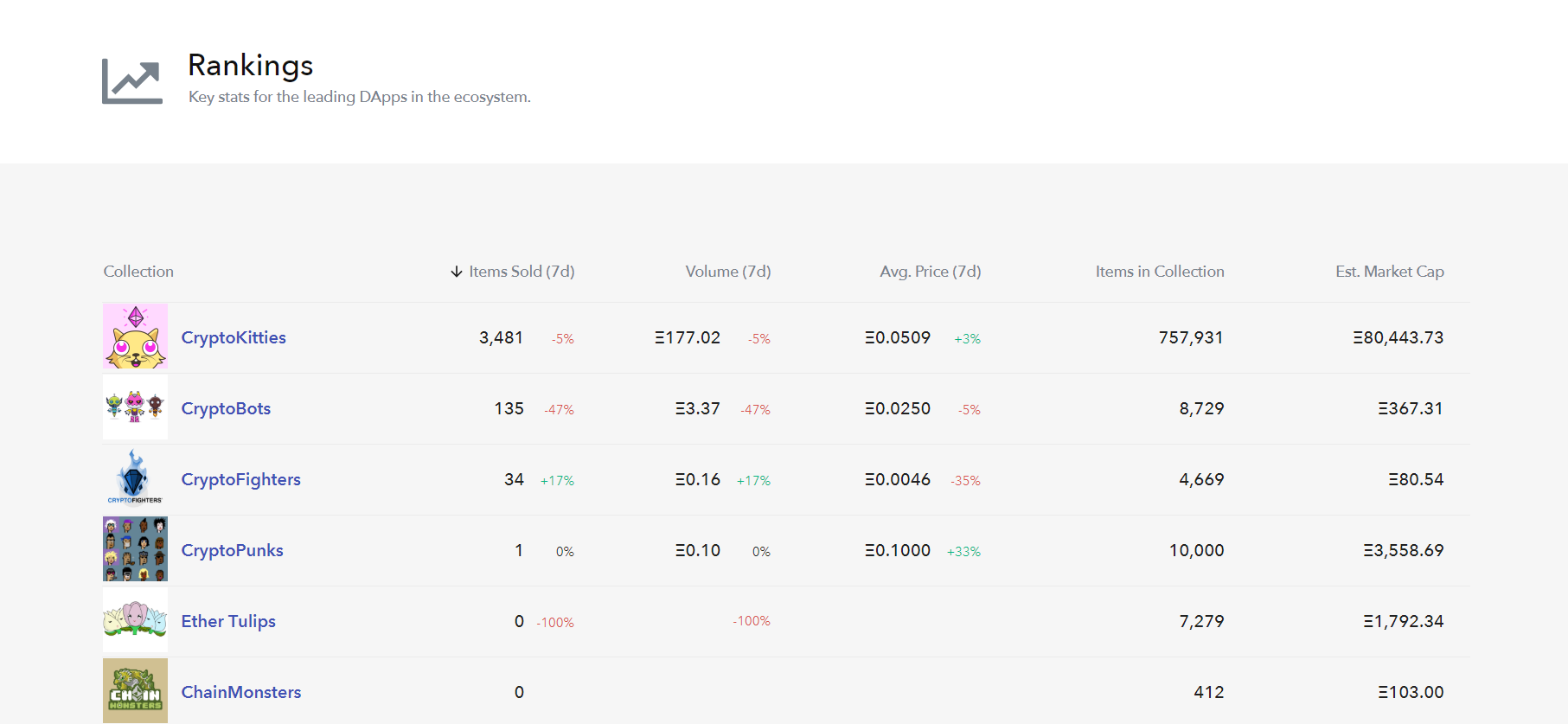Click CryptoKitties avg price Ξ0.0509

(x=898, y=337)
